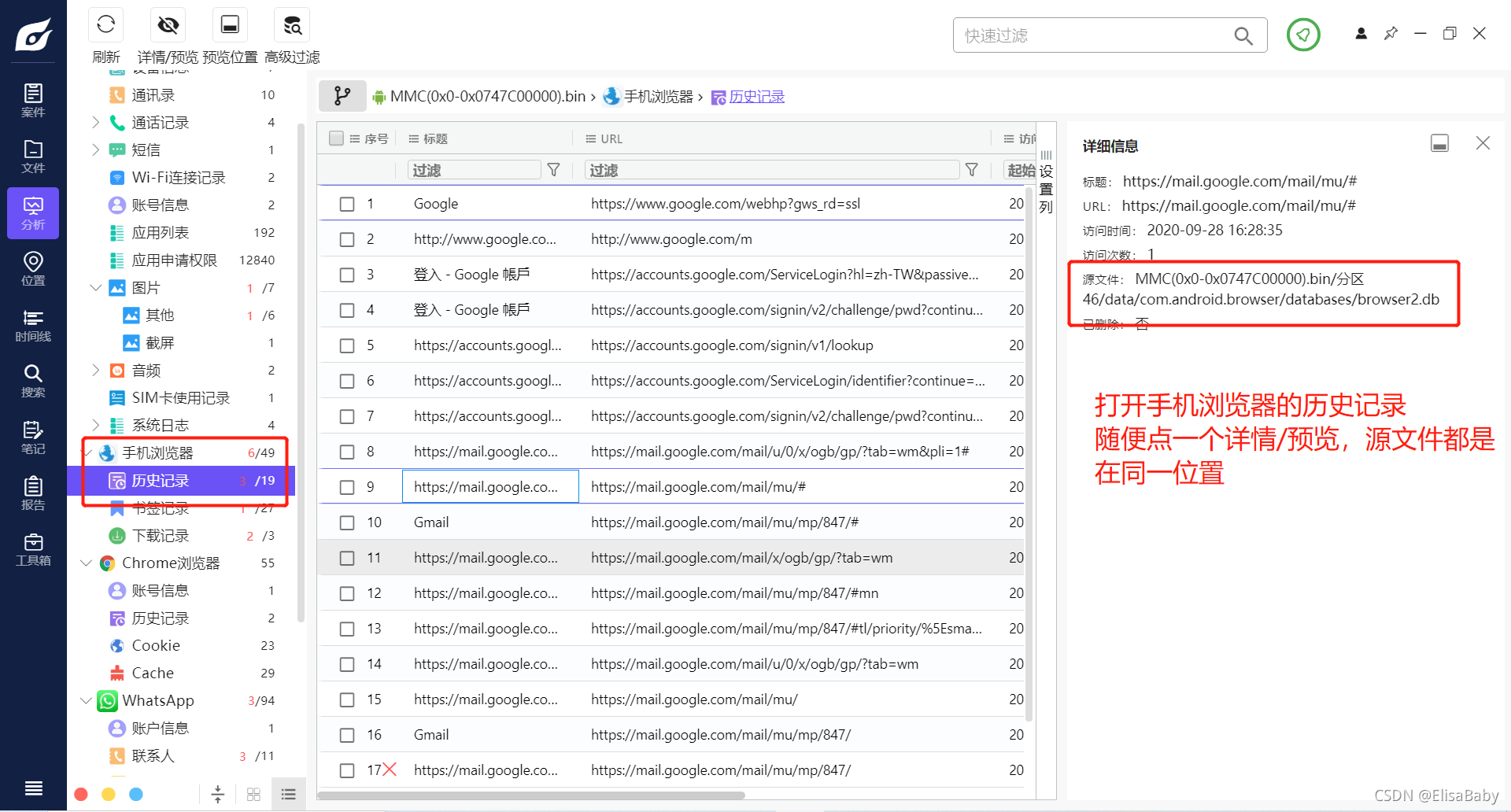Switch to list view icon at bottom
The width and height of the screenshot is (1511, 812).
pyautogui.click(x=289, y=795)
